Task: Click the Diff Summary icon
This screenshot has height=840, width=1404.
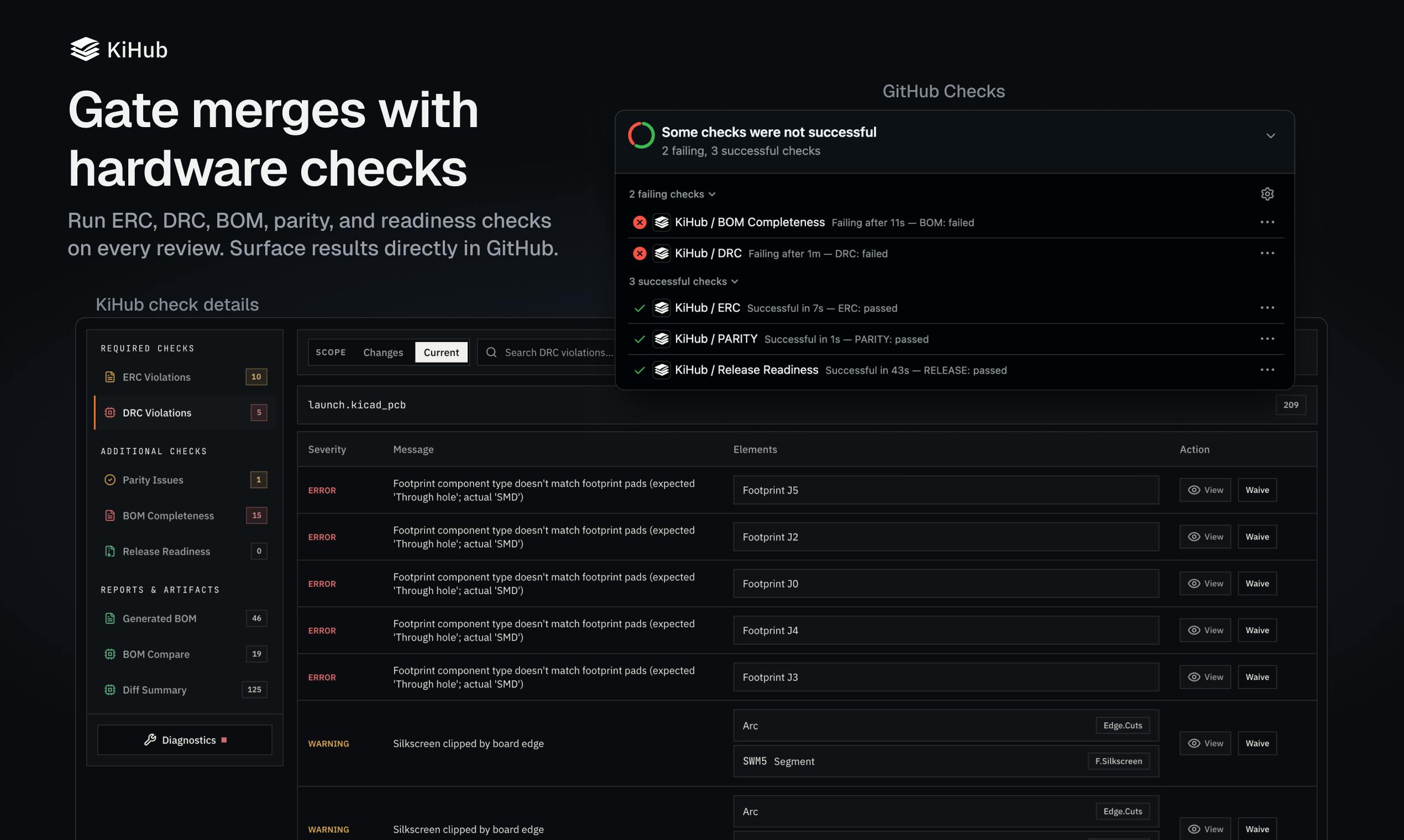Action: tap(110, 690)
